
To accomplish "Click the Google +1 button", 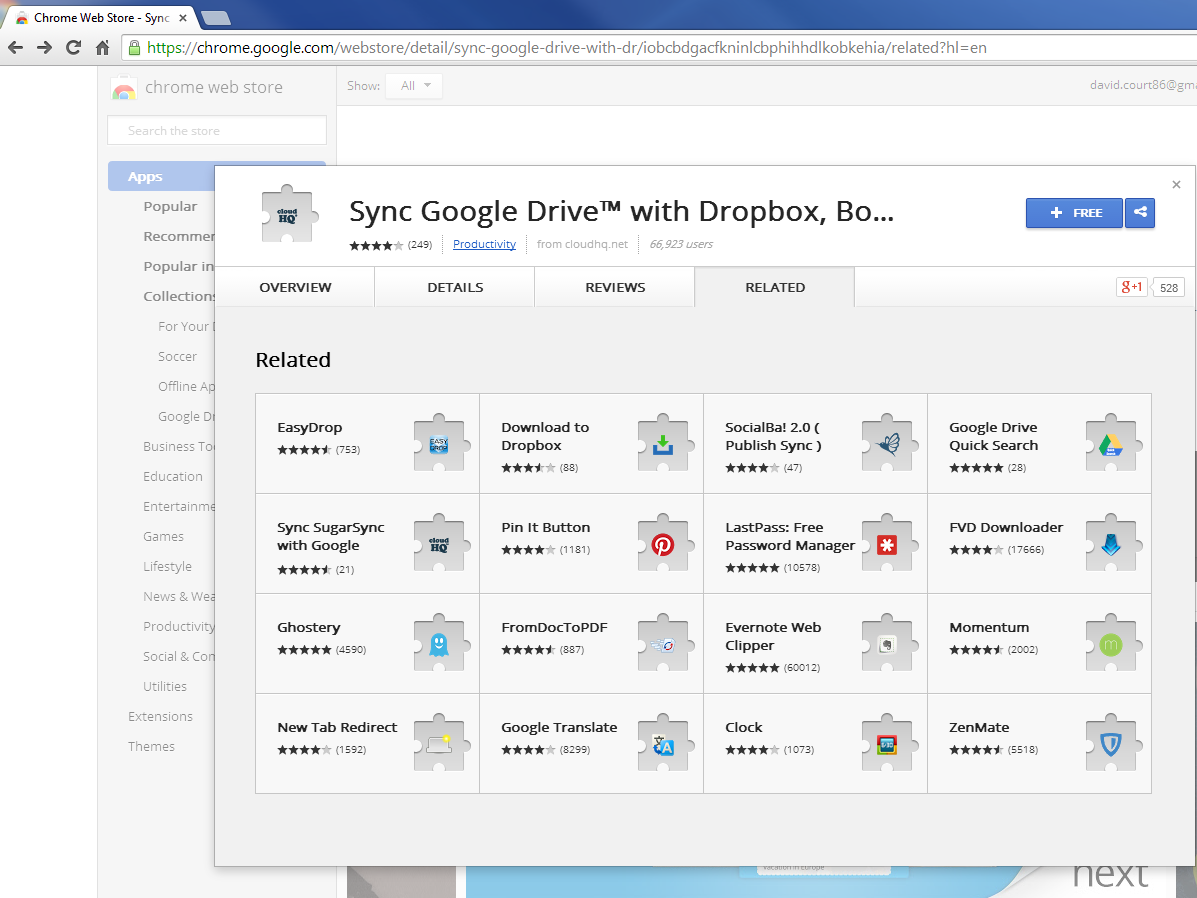I will tap(1132, 288).
